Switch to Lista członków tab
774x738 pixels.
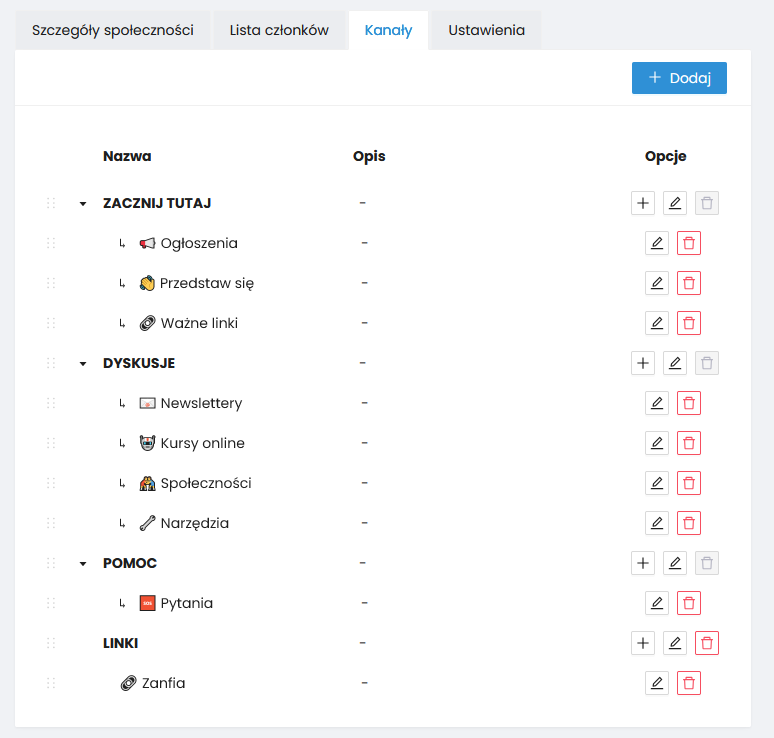coord(279,30)
